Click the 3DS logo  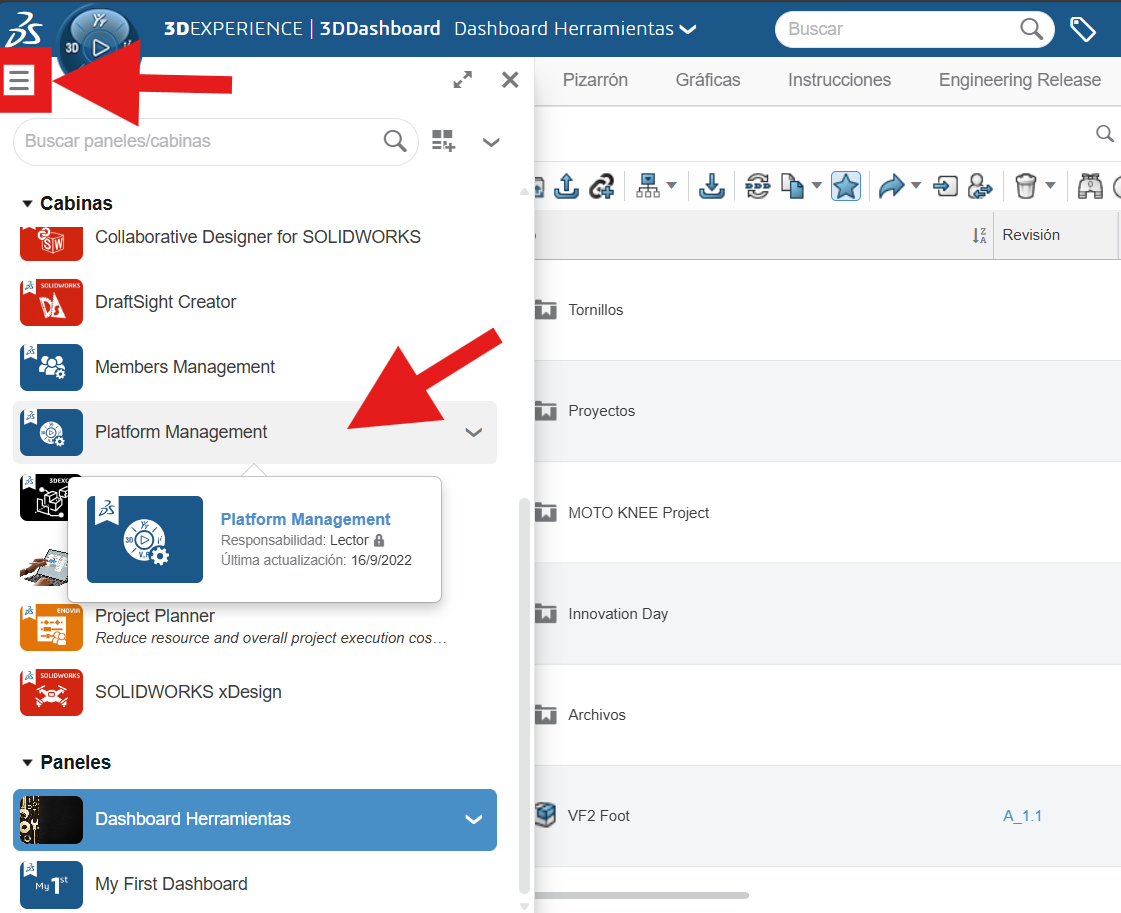(x=24, y=29)
